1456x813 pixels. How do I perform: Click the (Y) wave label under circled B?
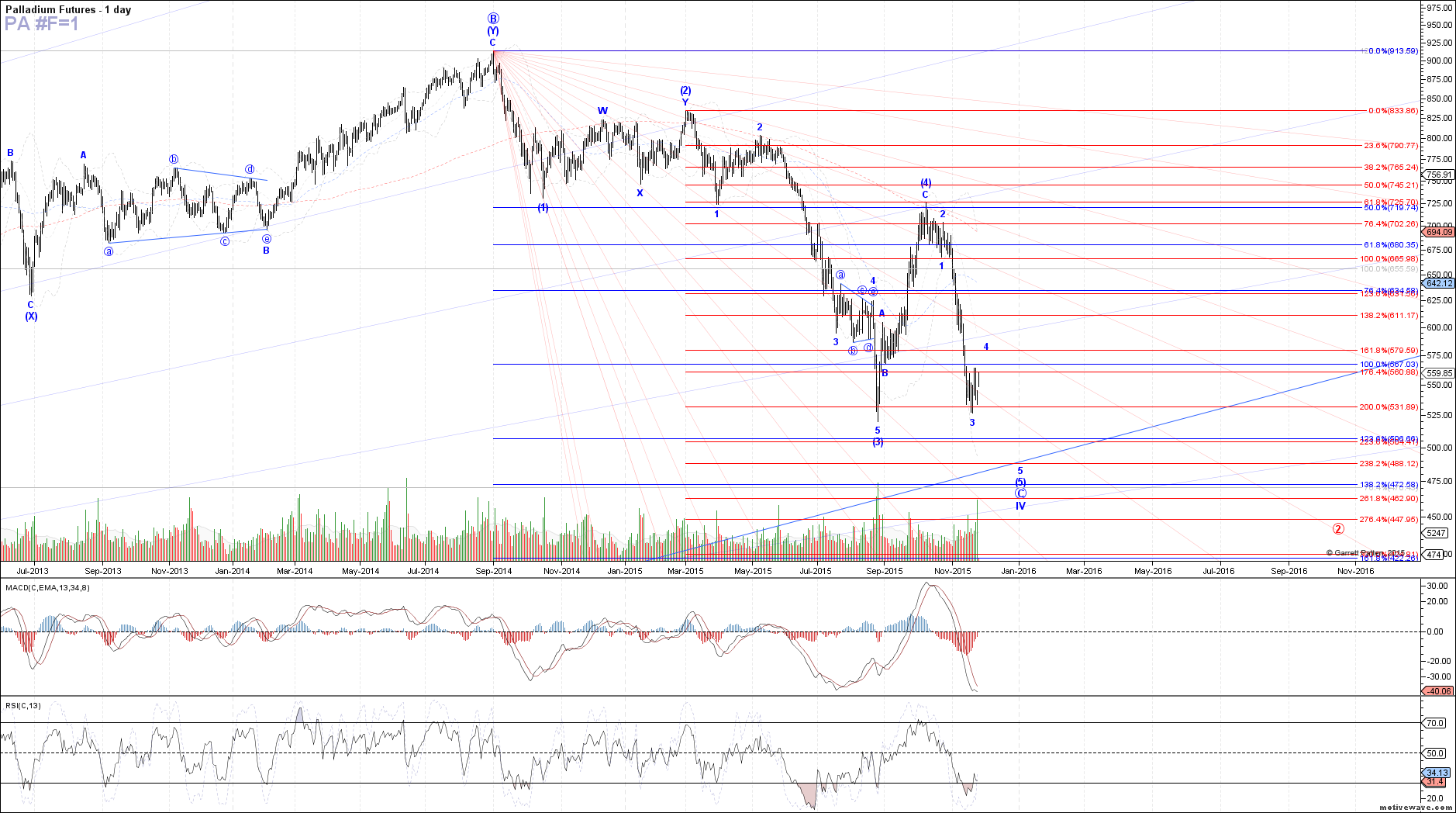(x=493, y=31)
